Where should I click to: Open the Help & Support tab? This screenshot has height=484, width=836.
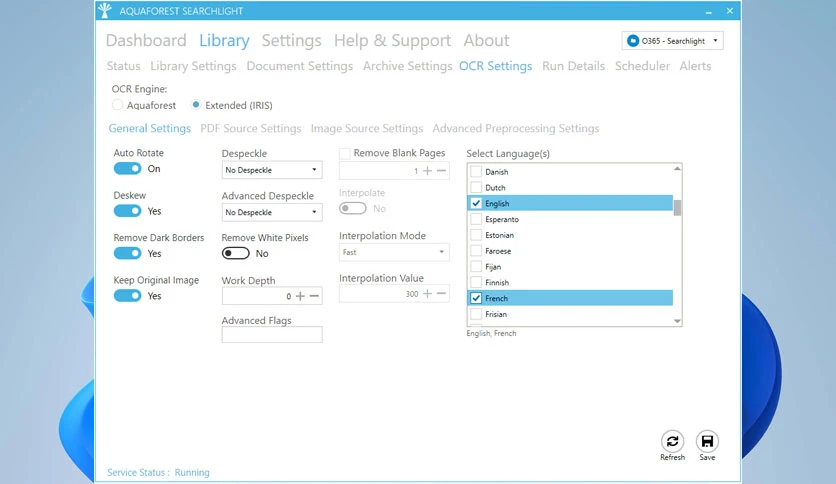coord(392,41)
